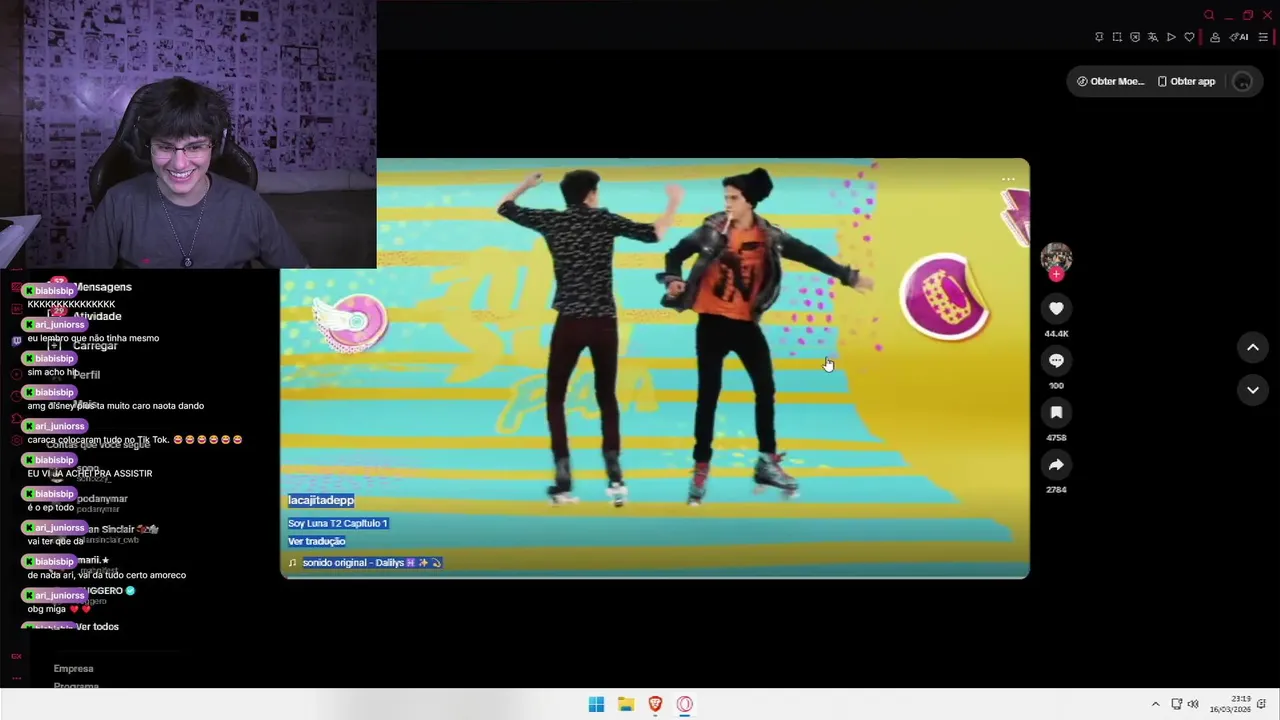1280x720 pixels.
Task: Open the lacajitadepp username link
Action: coord(321,500)
